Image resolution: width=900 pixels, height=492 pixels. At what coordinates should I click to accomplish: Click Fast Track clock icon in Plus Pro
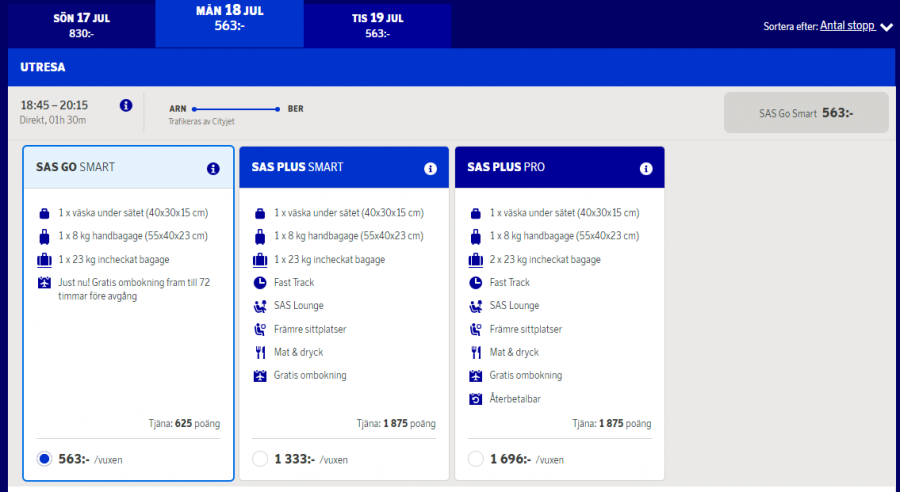pyautogui.click(x=476, y=283)
